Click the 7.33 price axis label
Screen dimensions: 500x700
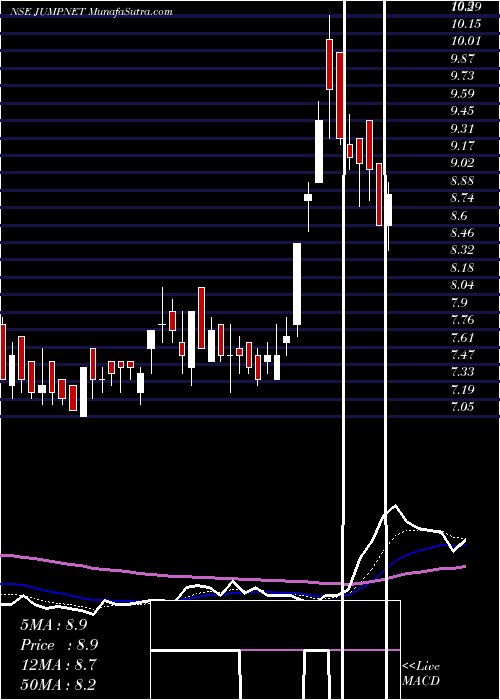(x=462, y=372)
